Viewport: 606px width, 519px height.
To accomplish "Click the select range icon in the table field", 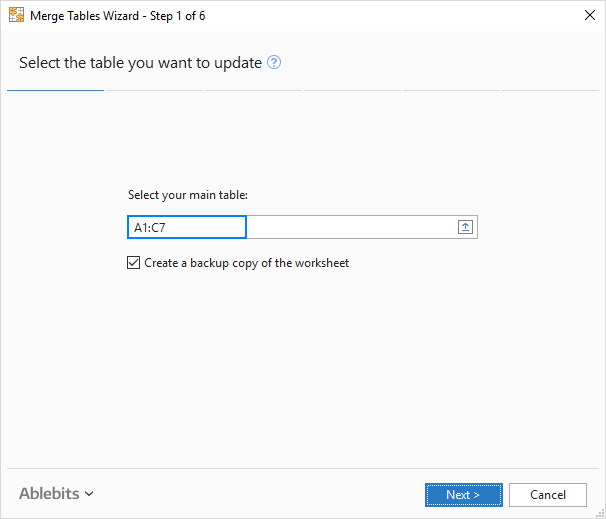I will [465, 228].
